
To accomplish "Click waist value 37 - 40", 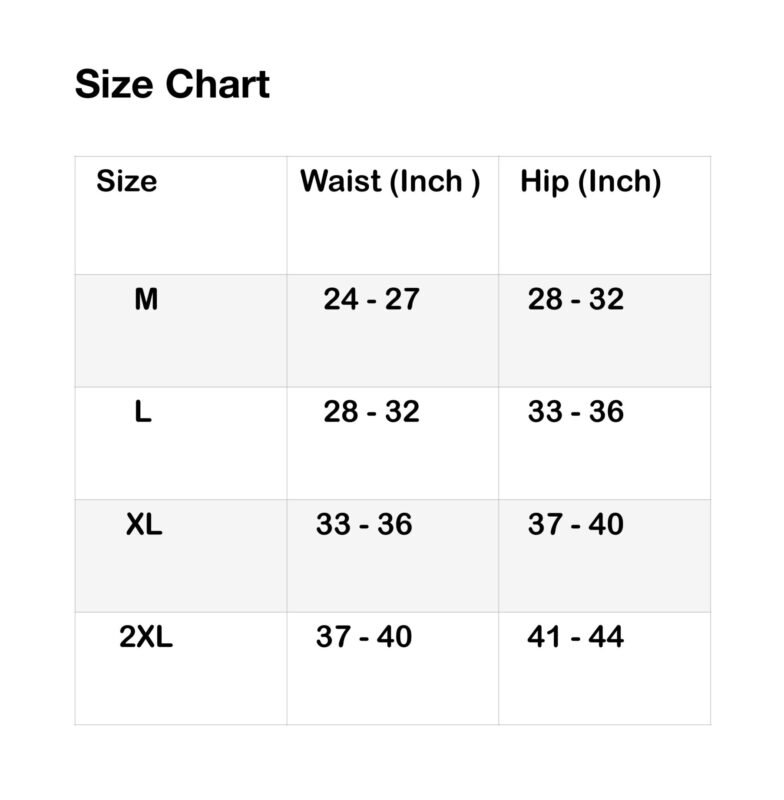I will coord(364,637).
